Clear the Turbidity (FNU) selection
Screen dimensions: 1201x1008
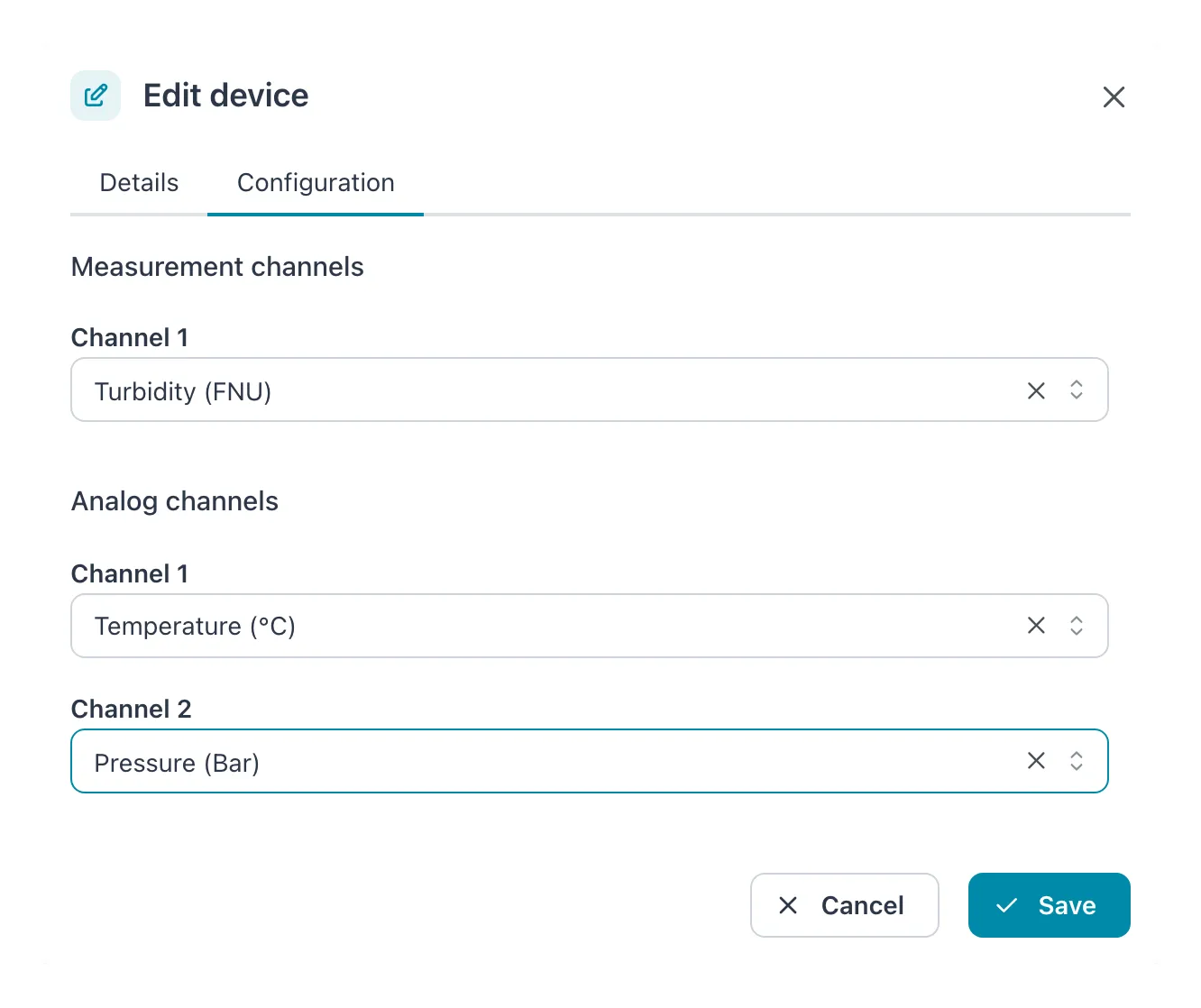click(1036, 390)
